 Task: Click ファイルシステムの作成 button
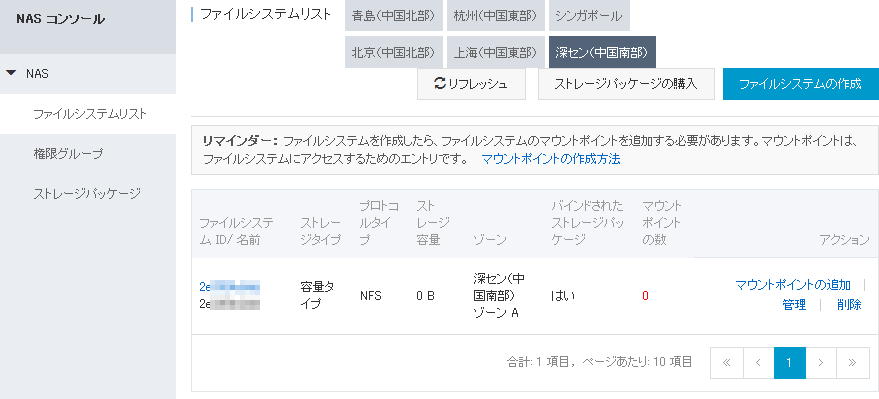801,84
